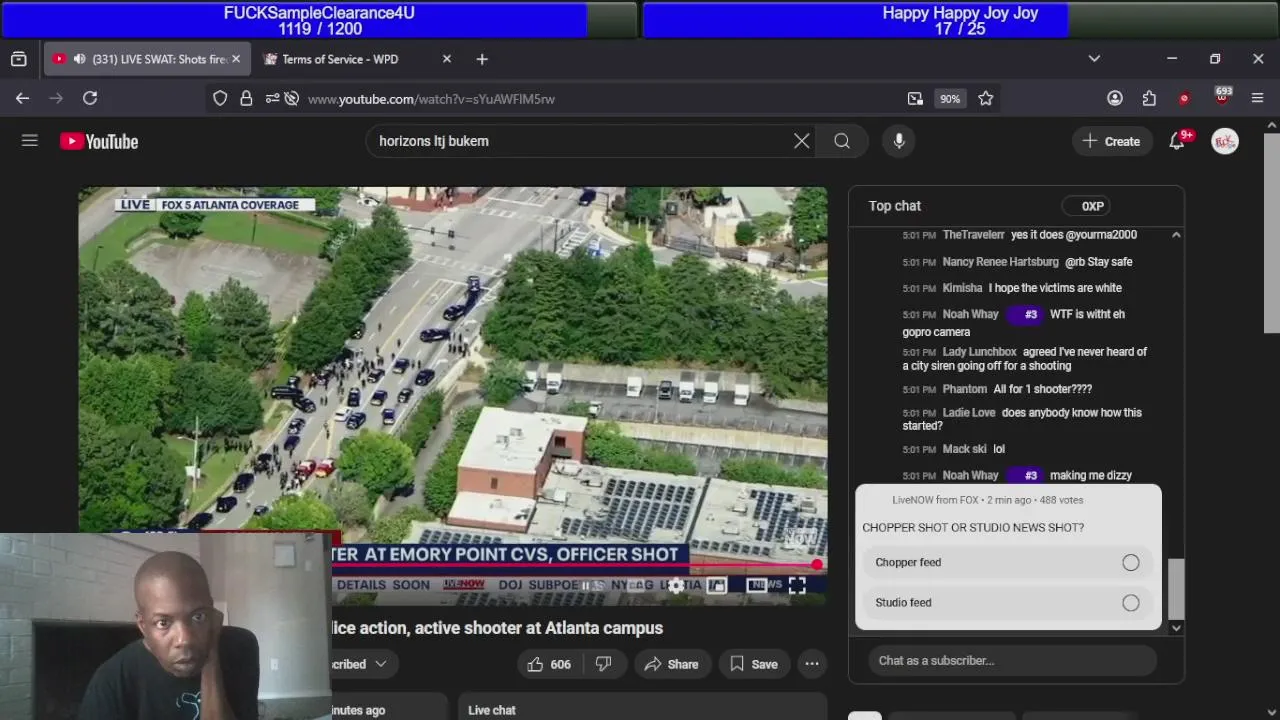Open the Top chat mode dropdown

(895, 205)
